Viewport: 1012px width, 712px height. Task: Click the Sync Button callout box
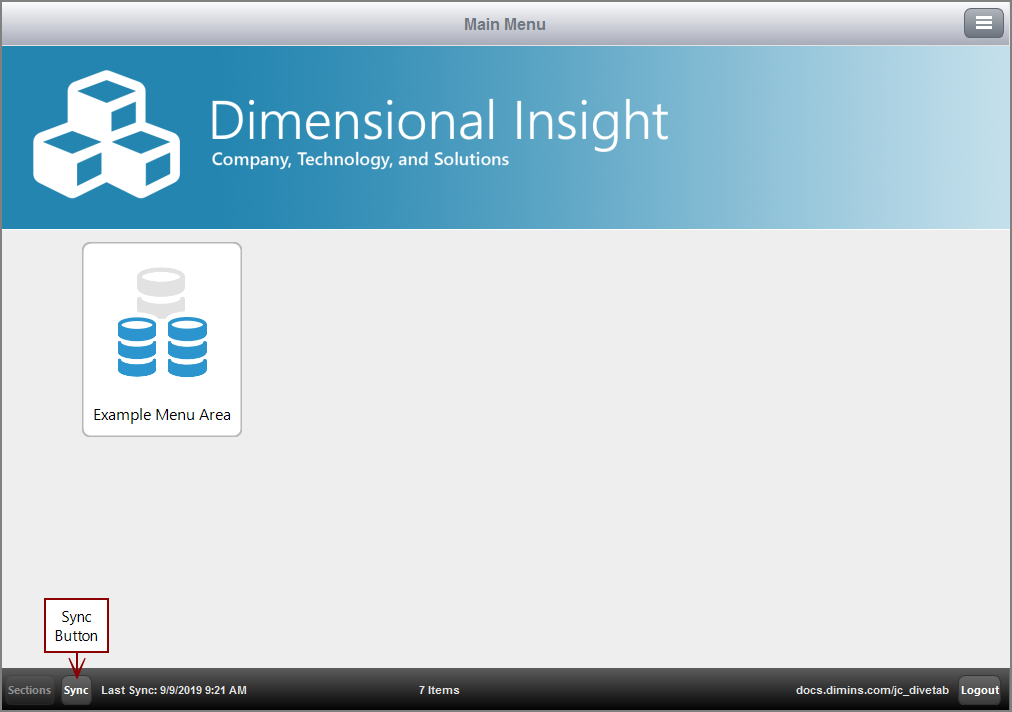76,626
